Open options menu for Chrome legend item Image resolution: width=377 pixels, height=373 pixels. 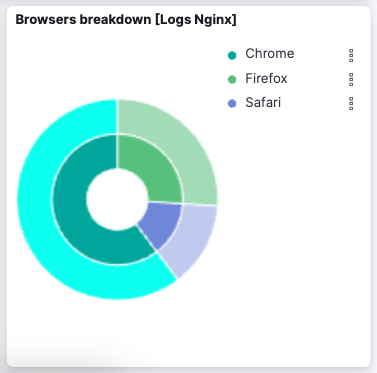[351, 55]
